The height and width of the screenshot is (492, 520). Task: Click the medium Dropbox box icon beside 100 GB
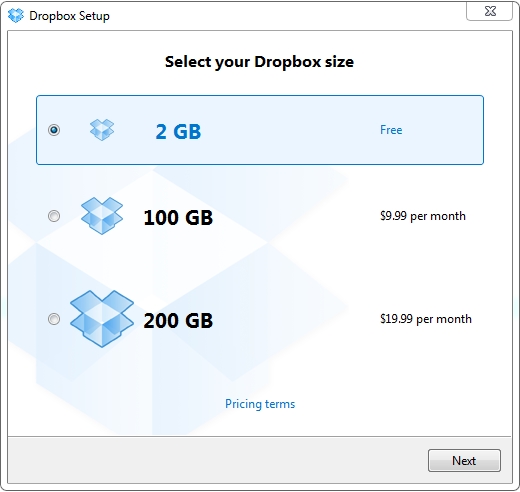click(x=102, y=216)
